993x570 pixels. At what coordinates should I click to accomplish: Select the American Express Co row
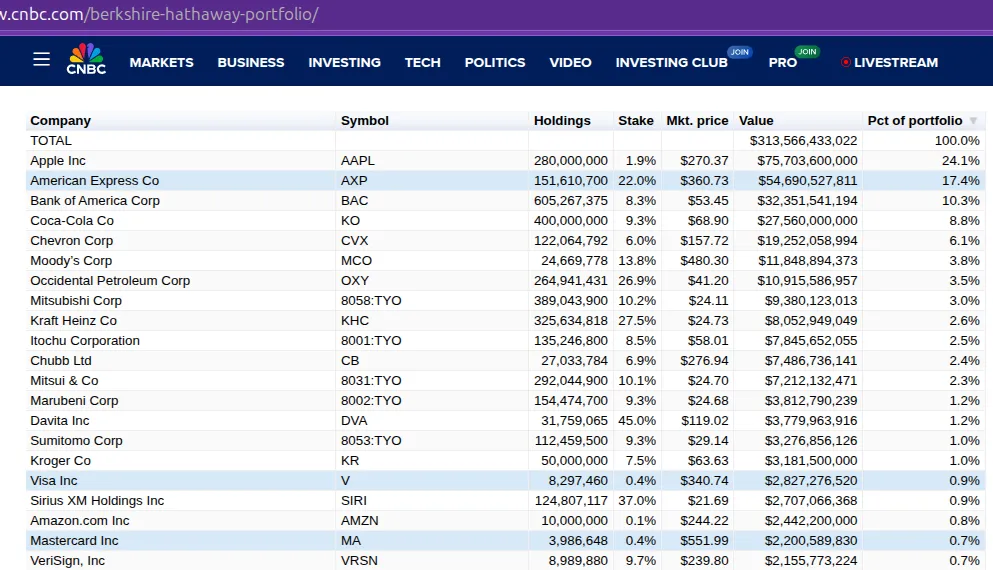pos(505,180)
